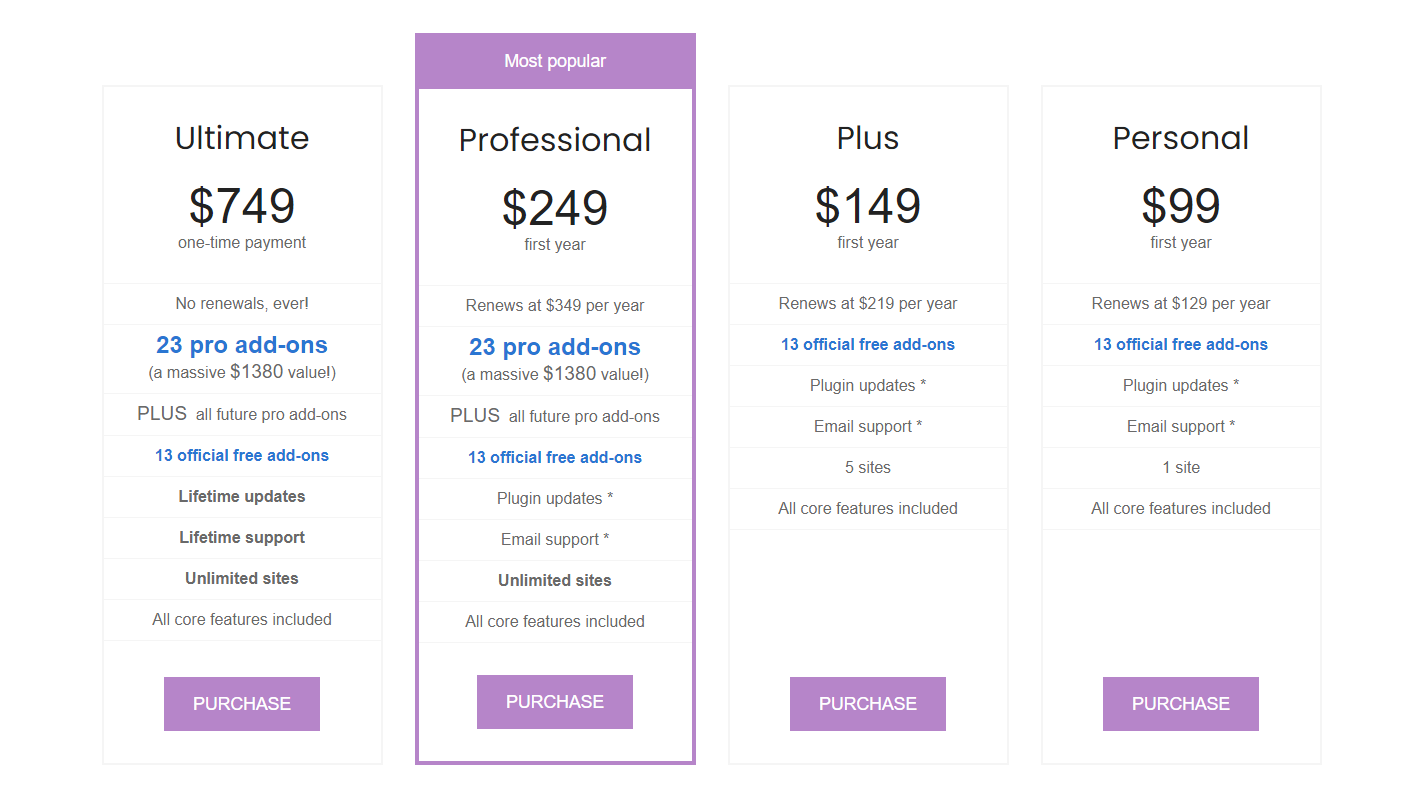View Professional's 13 official free add-ons
Screen dimensions: 1423x789
tap(555, 458)
